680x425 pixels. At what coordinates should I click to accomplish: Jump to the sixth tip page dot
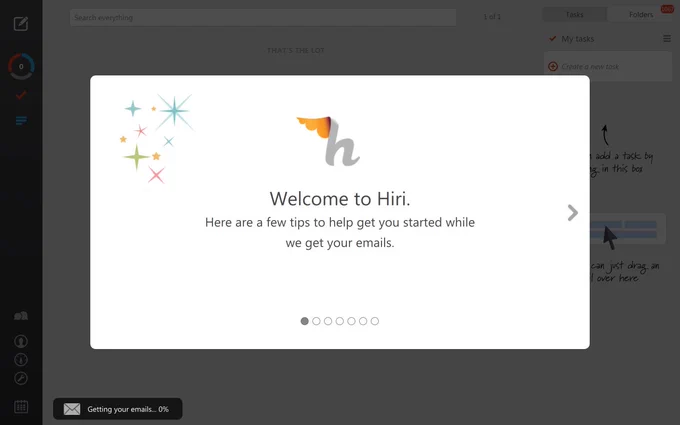click(x=363, y=321)
